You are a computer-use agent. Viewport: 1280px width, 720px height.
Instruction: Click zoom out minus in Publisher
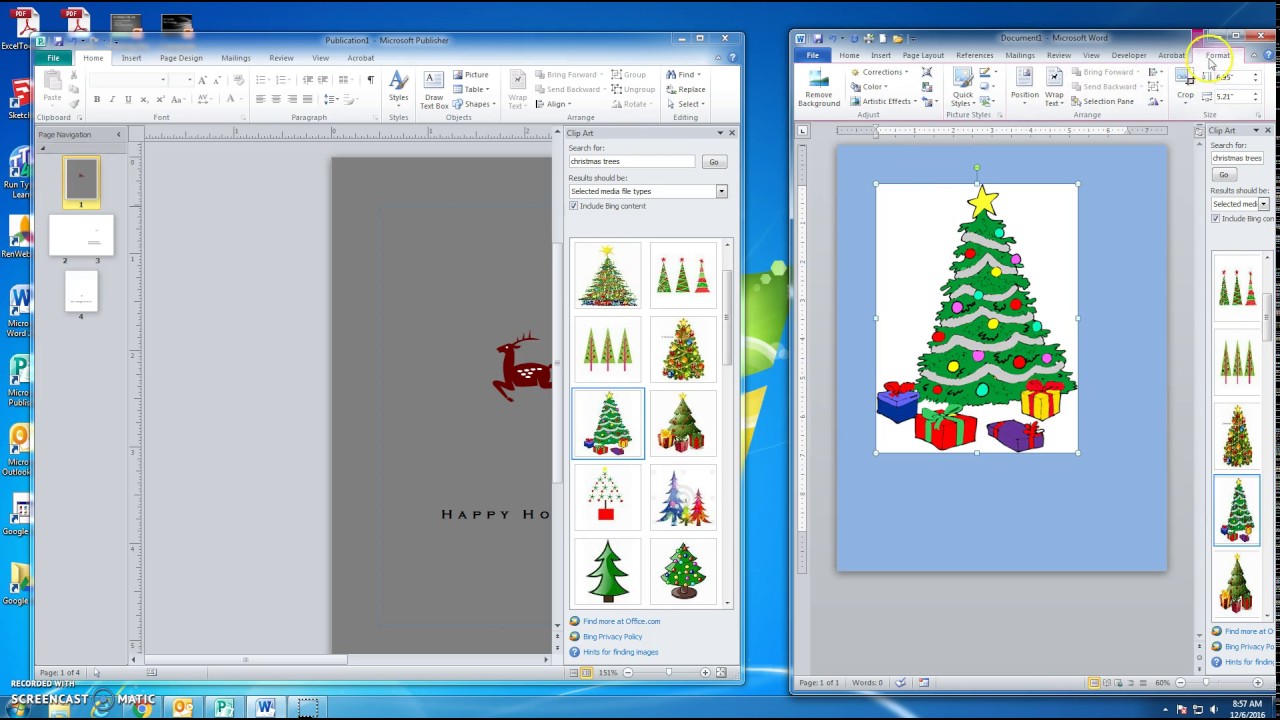click(627, 673)
